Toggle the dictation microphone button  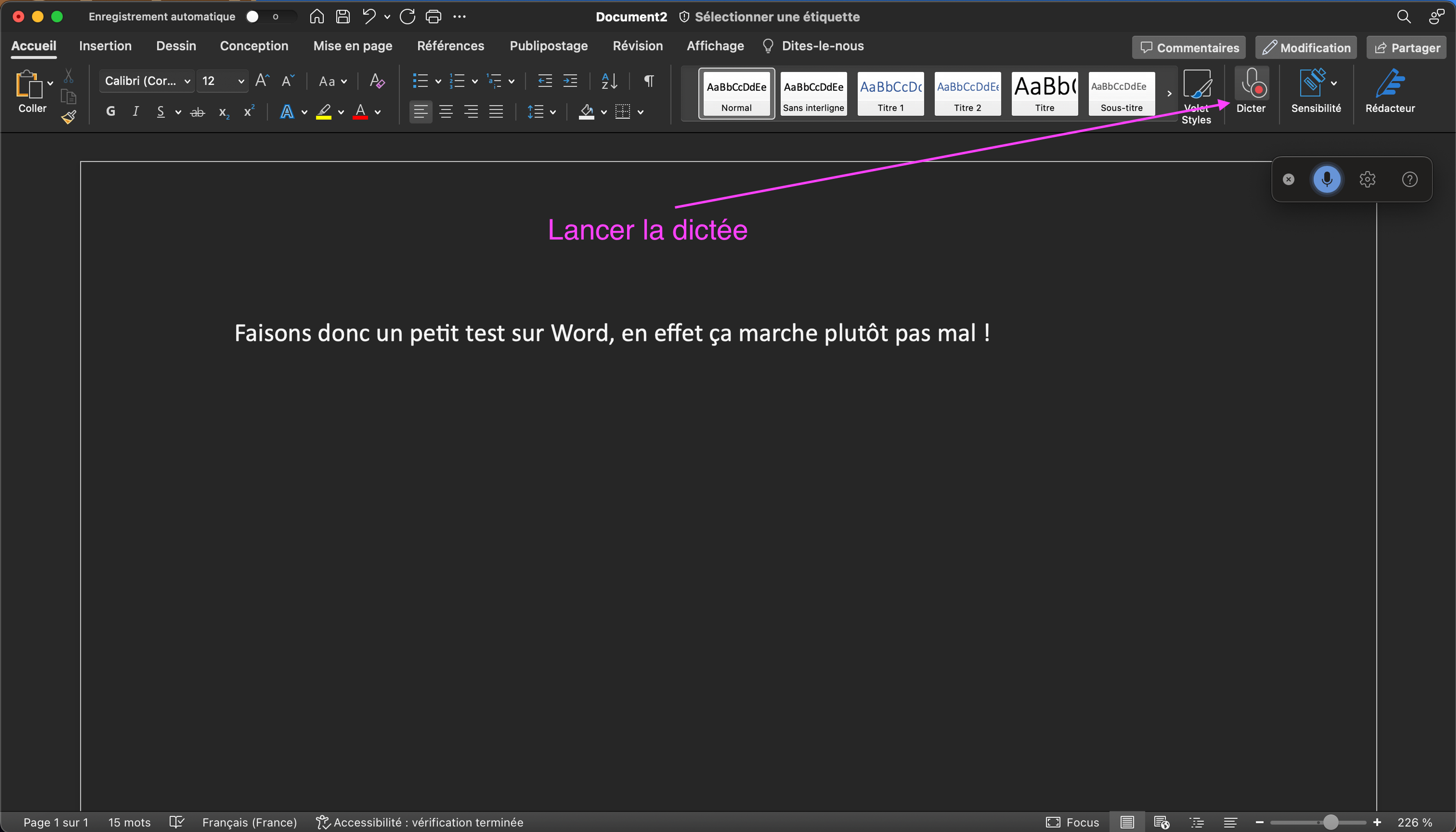[x=1327, y=179]
